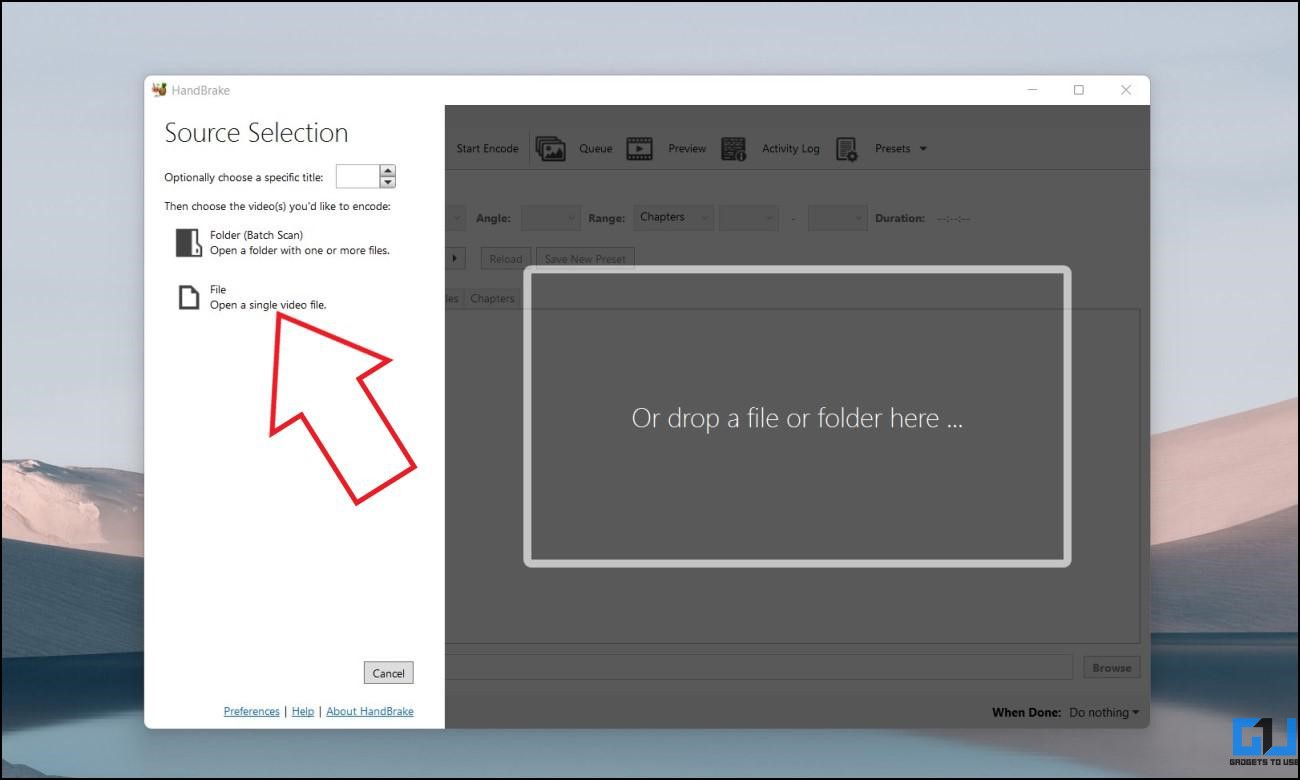Switch to the Chapters tab
1300x780 pixels.
492,299
